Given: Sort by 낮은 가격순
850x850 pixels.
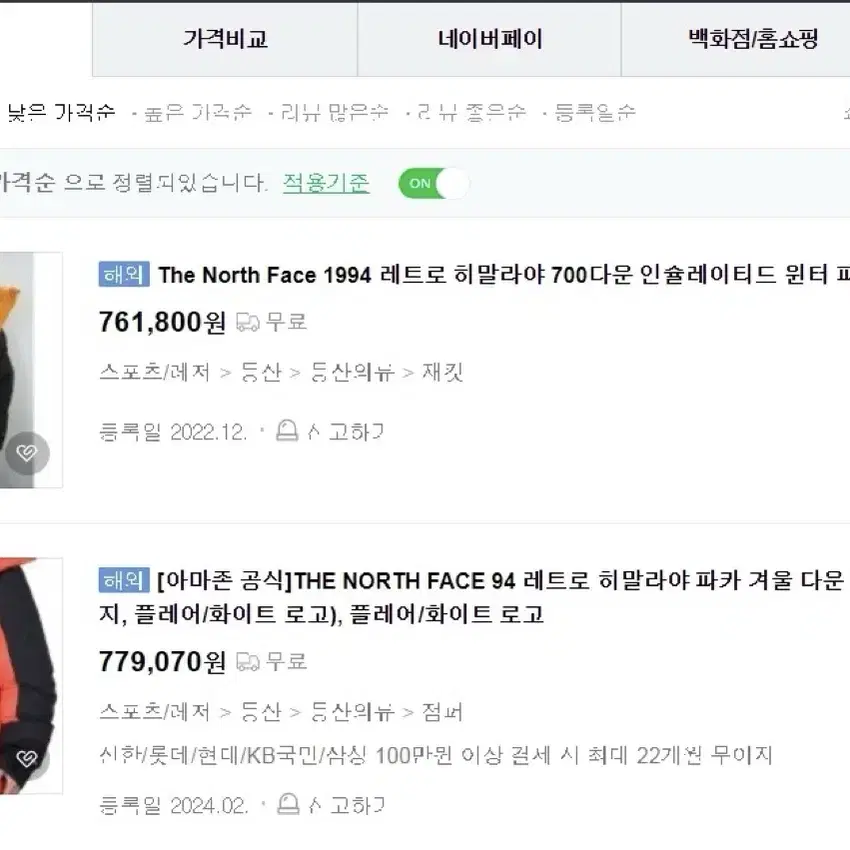Looking at the screenshot, I should pos(61,112).
